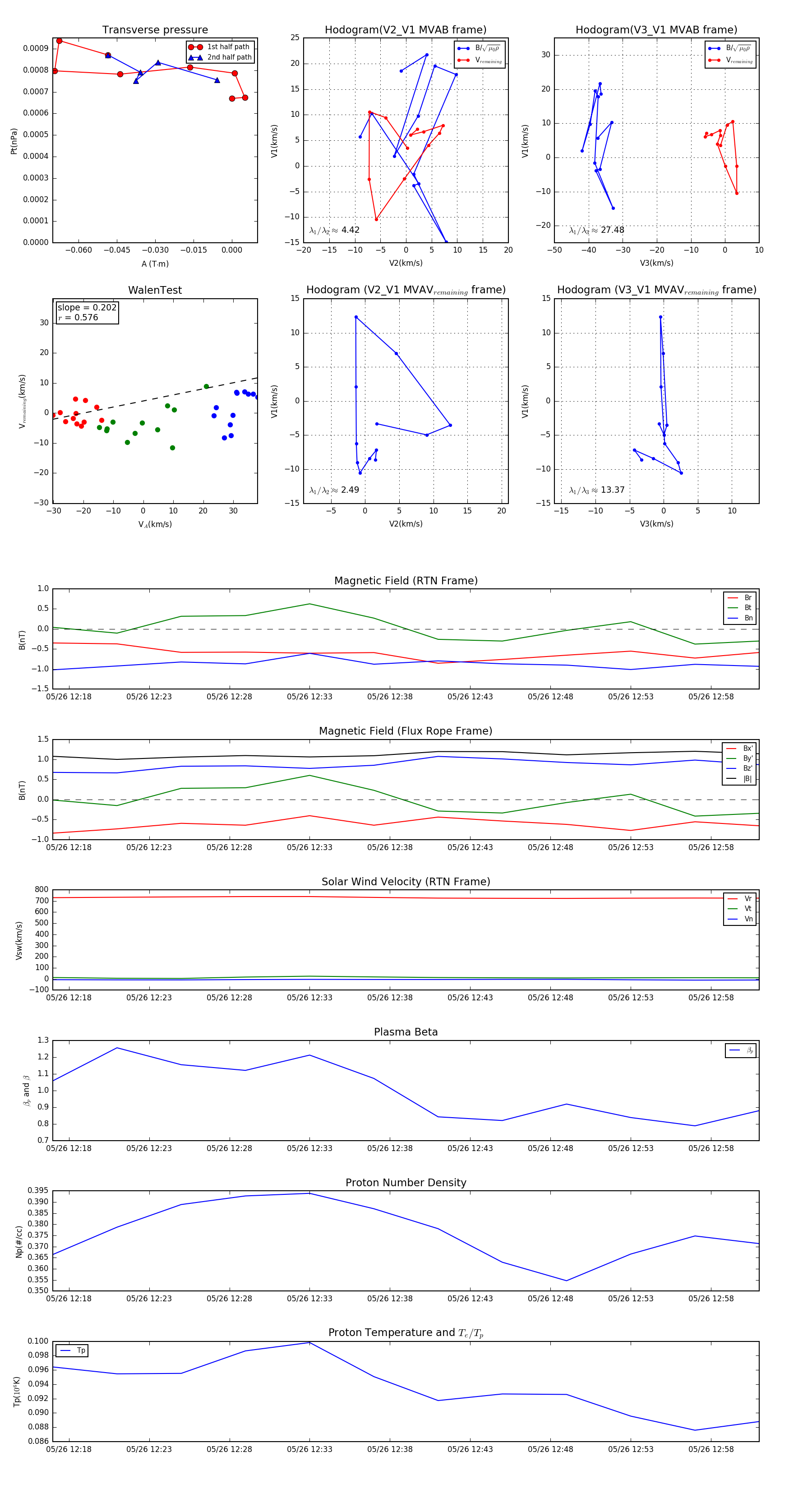This screenshot has width=812, height=1489.
Task: Click B/√(μ0ρ) legend in V3_V1 MVAB hodogram
Action: coord(730,49)
